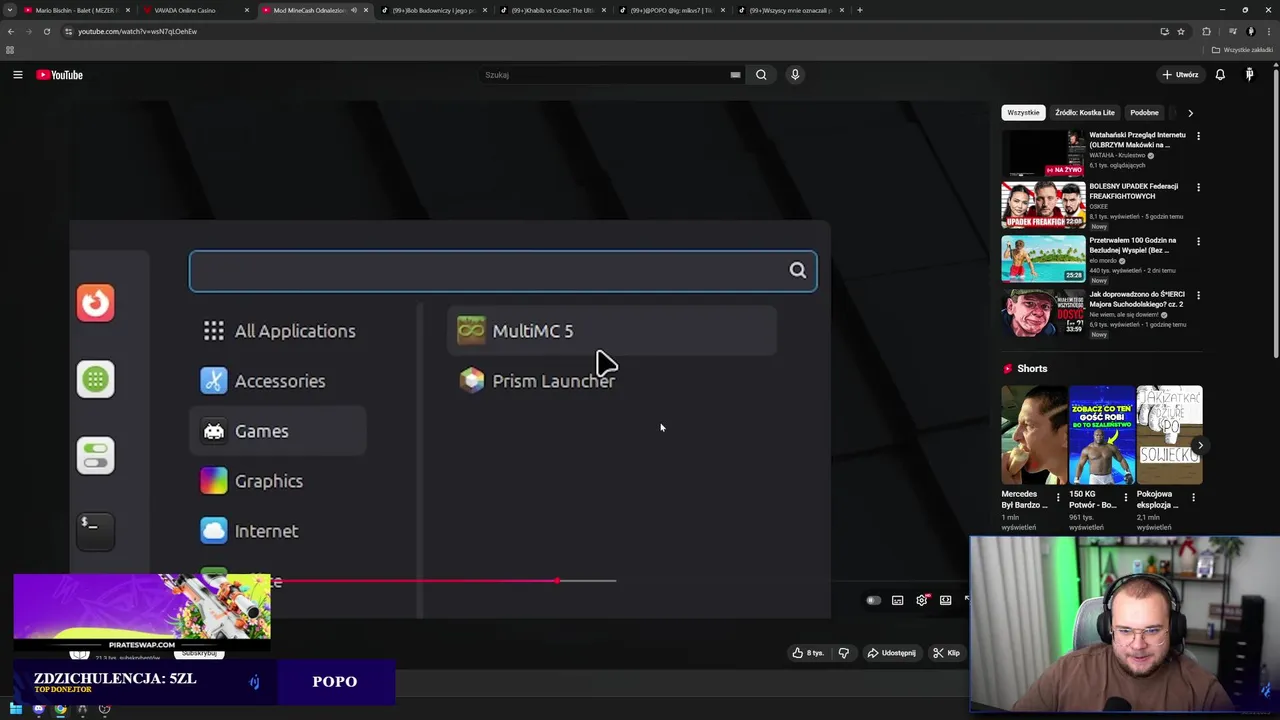Viewport: 1280px width, 720px height.
Task: Start voice search with the microphone icon
Action: click(795, 75)
